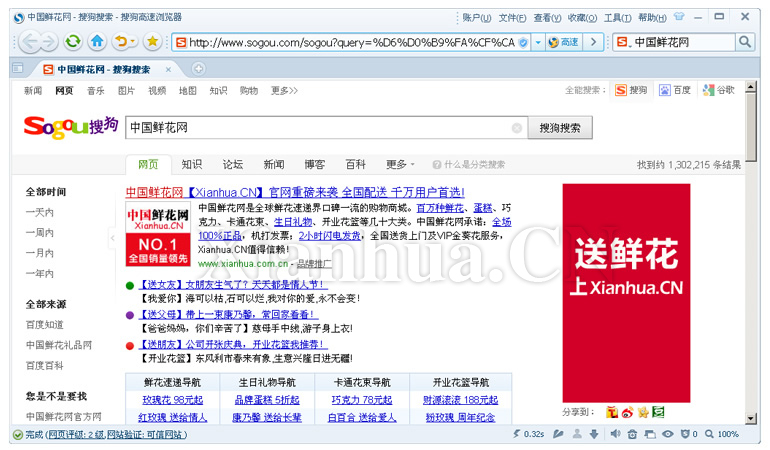Image resolution: width=770 pixels, height=450 pixels.
Task: Mute page sound with the speaker icon
Action: coord(615,434)
